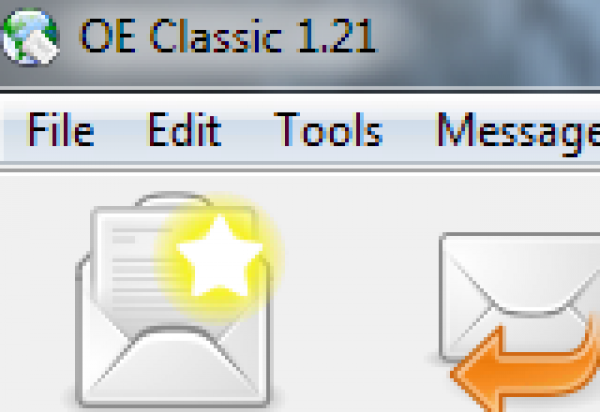
Task: Select the glowing star on the new message icon
Action: click(219, 256)
